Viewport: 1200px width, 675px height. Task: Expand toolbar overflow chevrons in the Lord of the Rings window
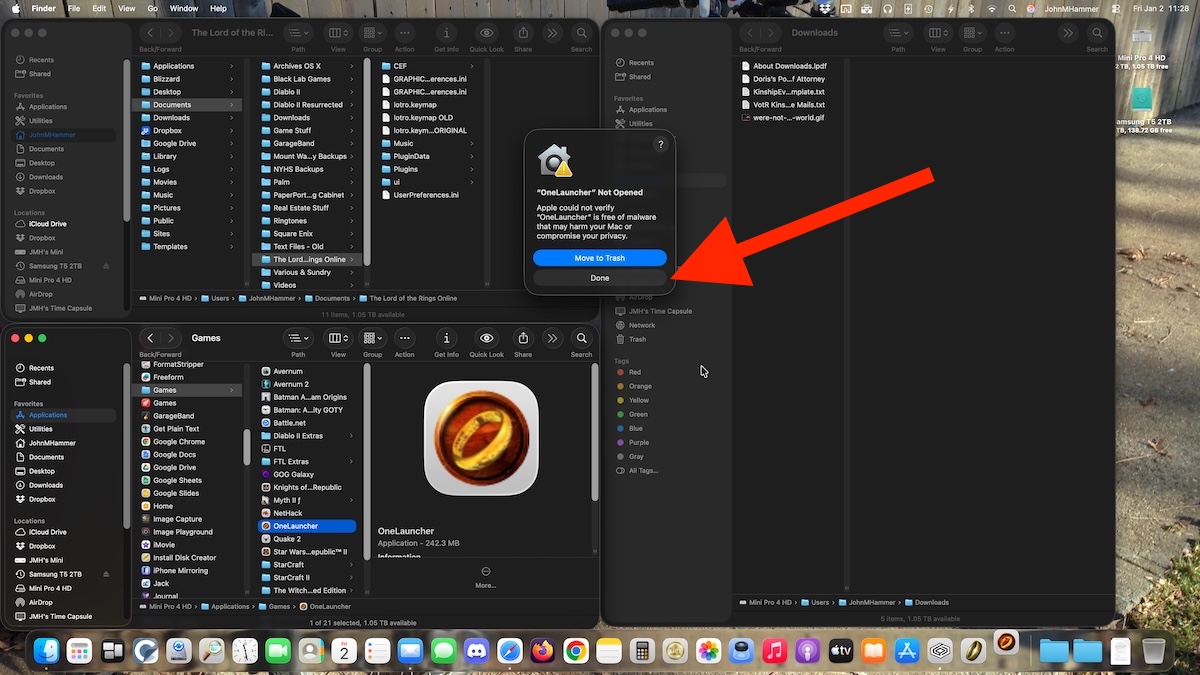(x=553, y=33)
